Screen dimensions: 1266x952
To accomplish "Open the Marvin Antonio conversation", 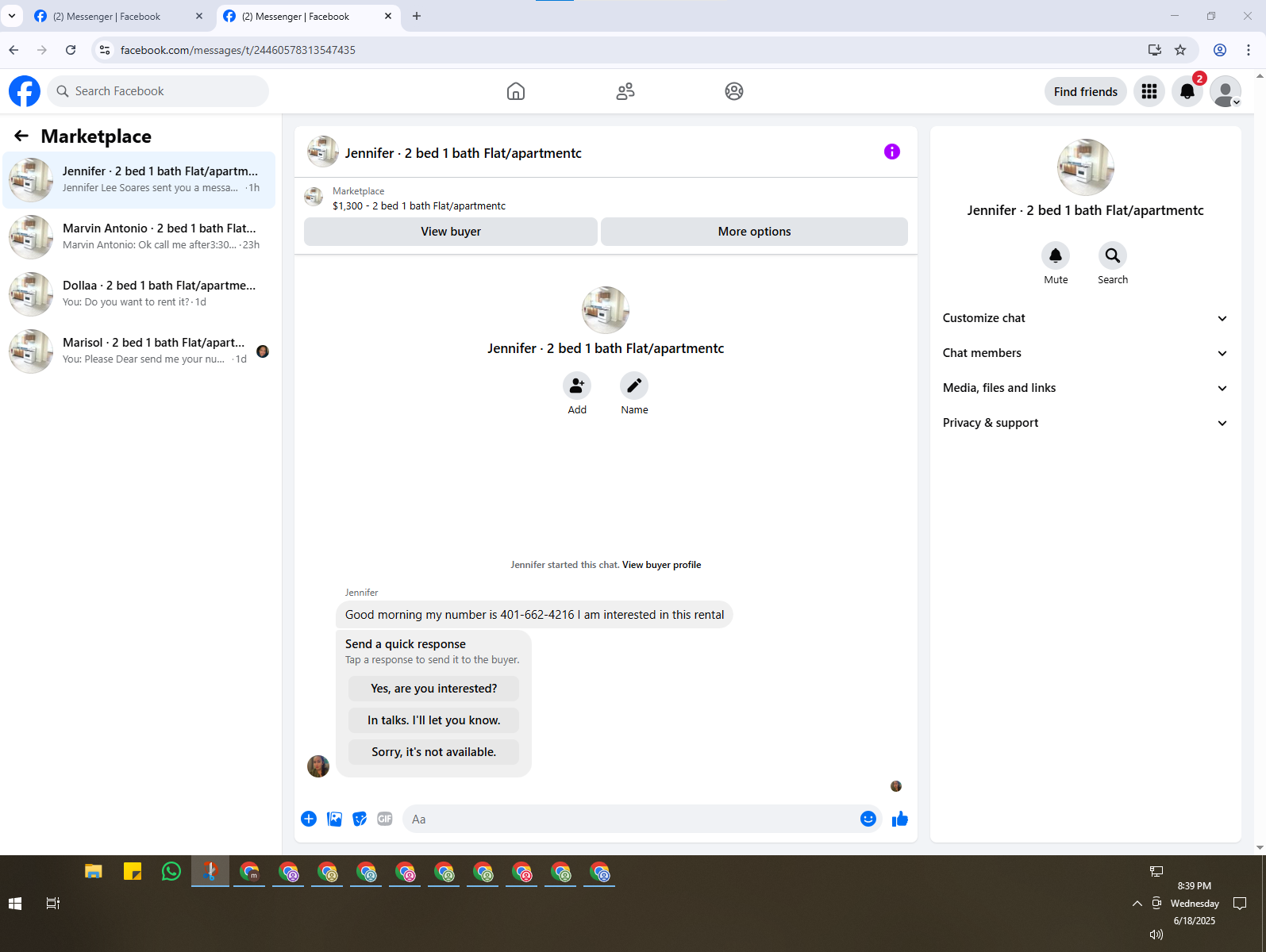I will point(140,237).
